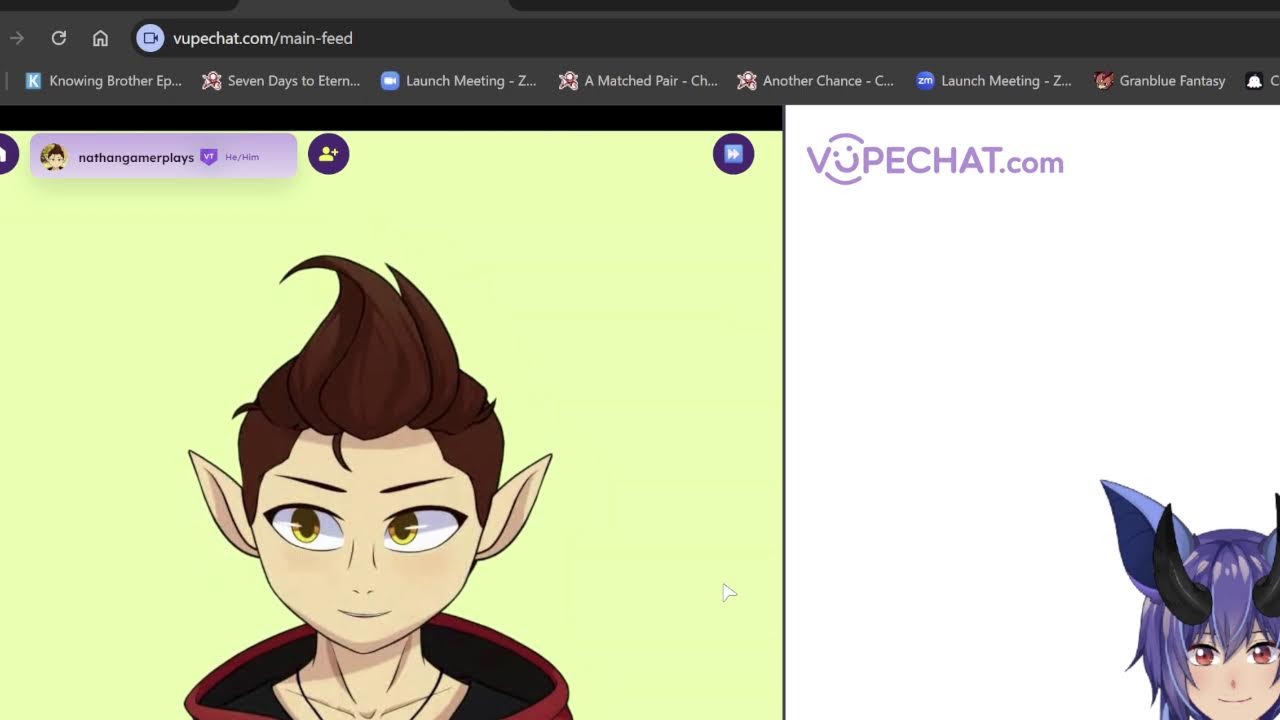Open the Knowing Brother Ep... bookmark
1280x720 pixels.
(x=104, y=81)
